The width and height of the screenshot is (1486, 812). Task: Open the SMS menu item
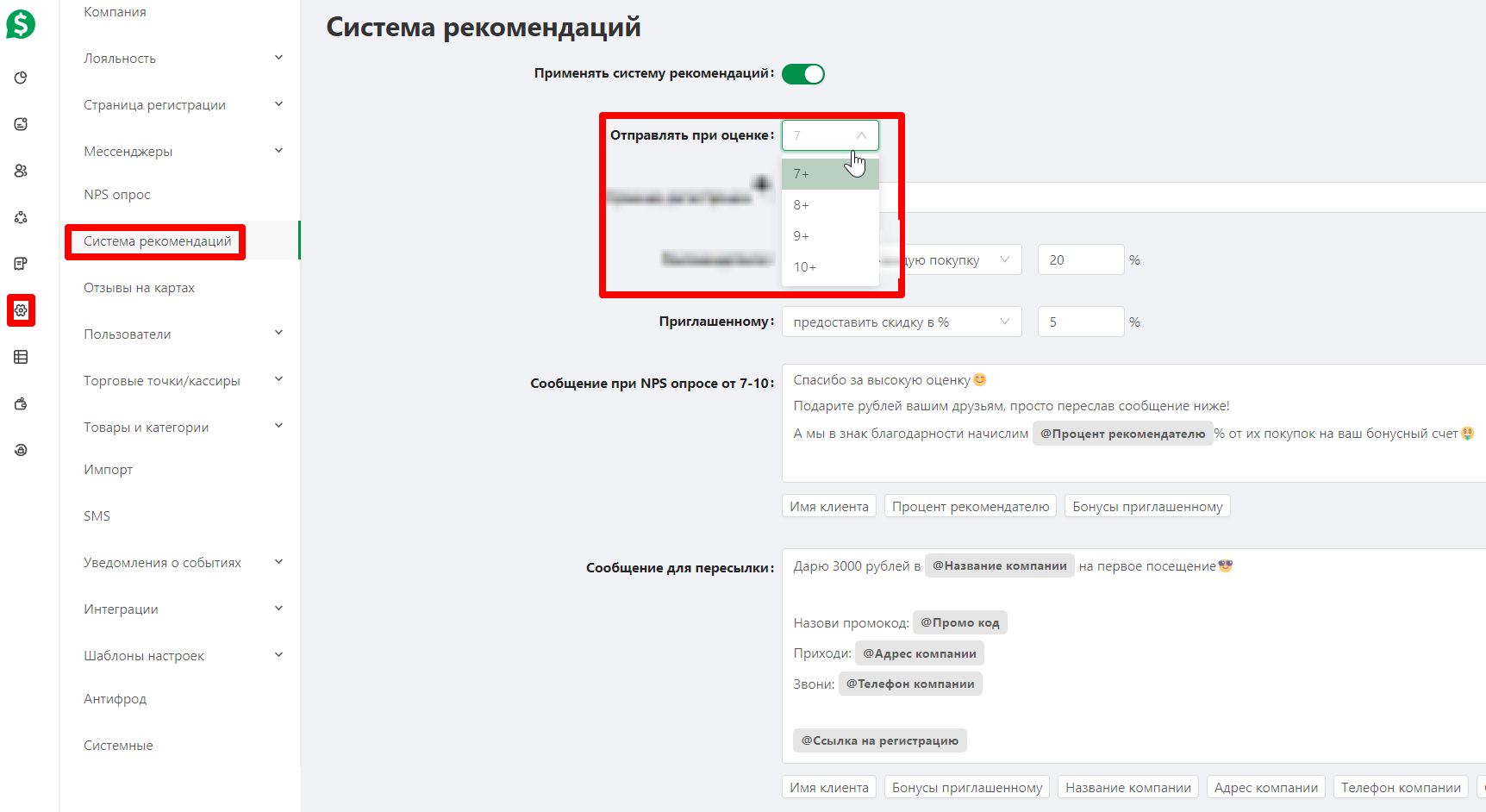[97, 516]
